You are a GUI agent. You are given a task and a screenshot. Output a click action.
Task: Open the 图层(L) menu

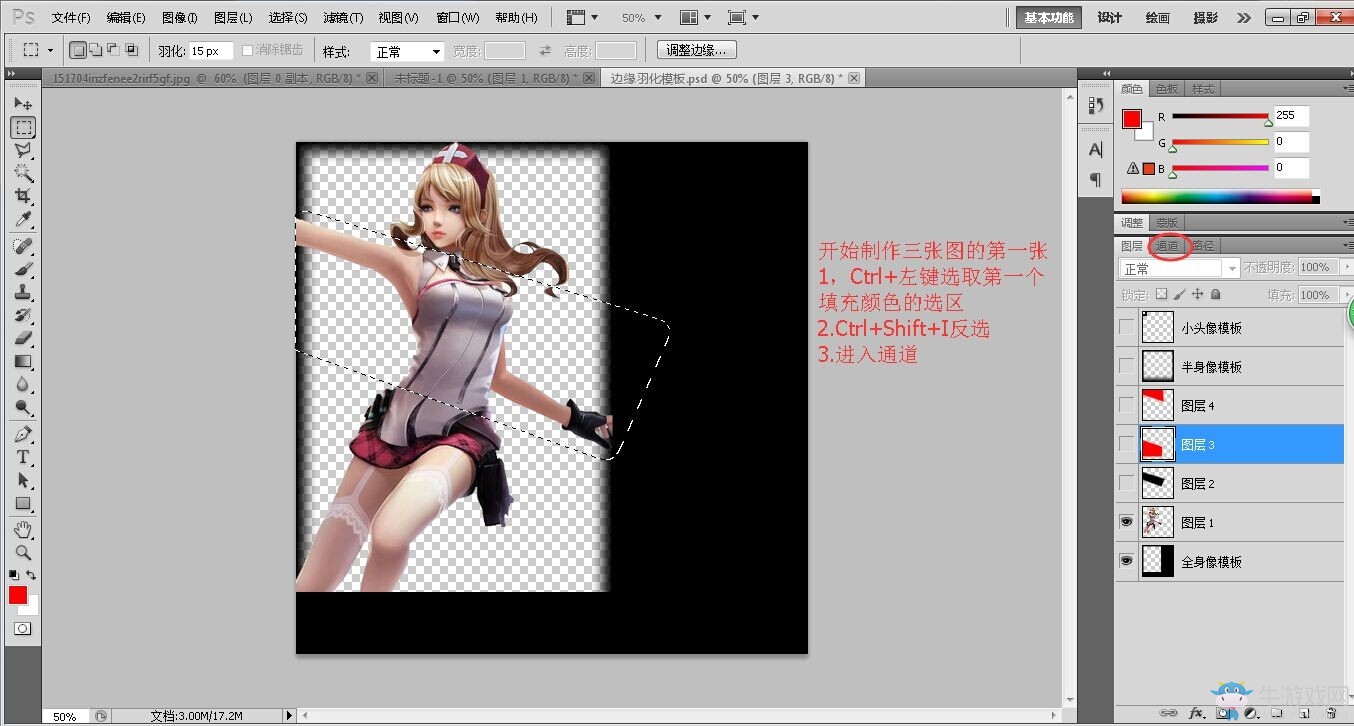tap(233, 18)
